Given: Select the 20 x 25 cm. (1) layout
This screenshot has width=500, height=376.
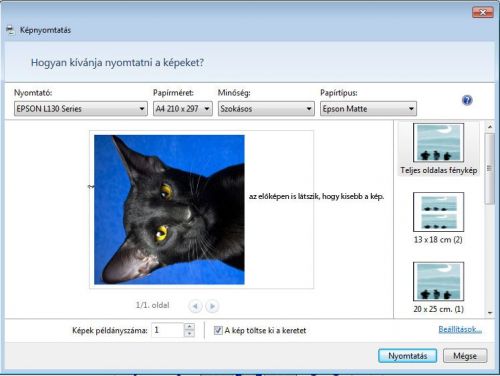Looking at the screenshot, I should pos(438,288).
